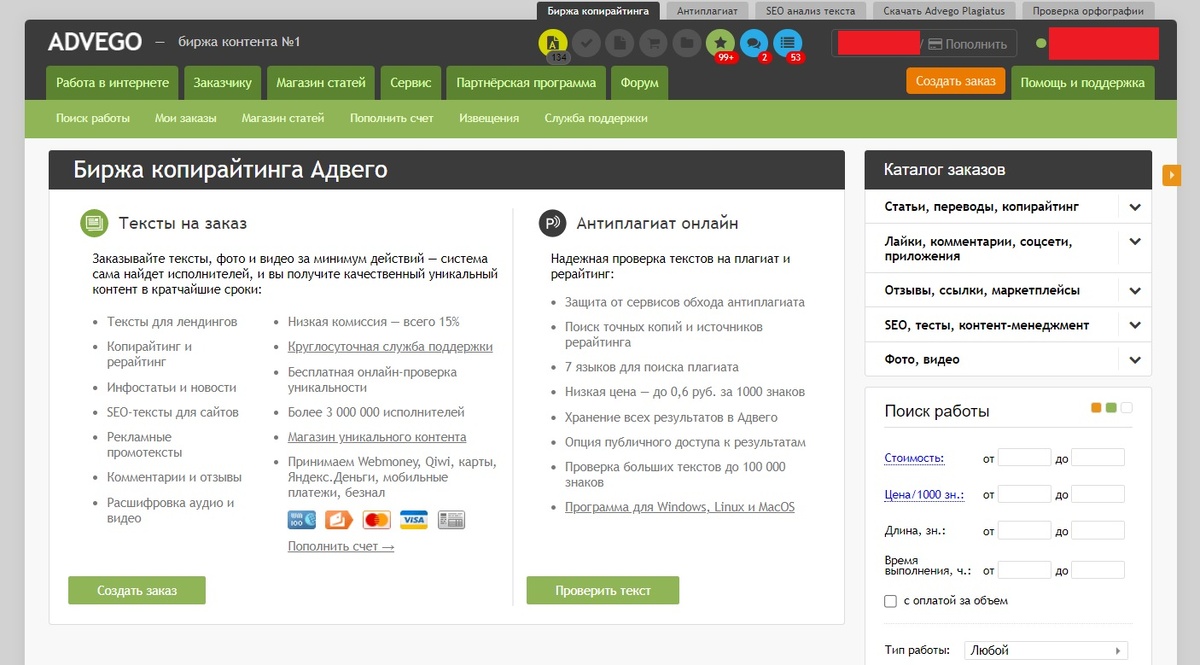Click the Проверить текст button
Viewport: 1200px width, 665px height.
[x=603, y=590]
